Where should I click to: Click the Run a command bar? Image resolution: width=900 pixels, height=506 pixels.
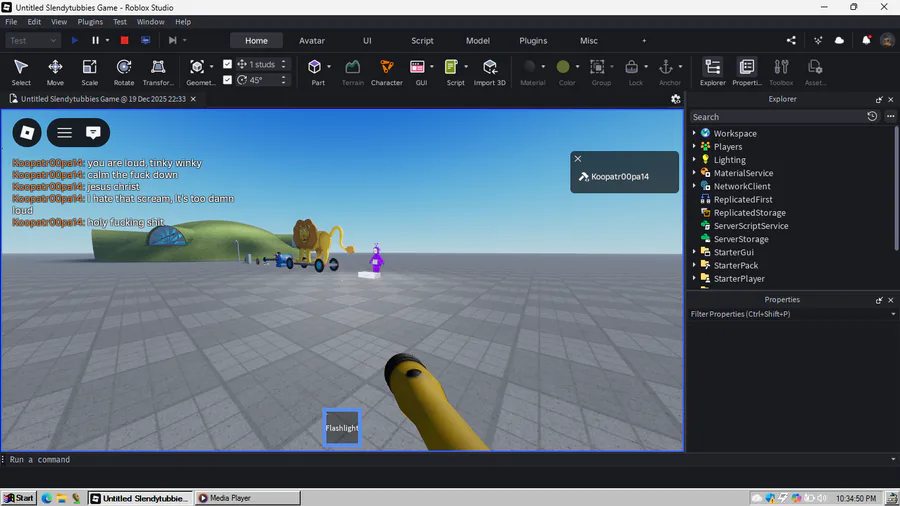point(448,460)
